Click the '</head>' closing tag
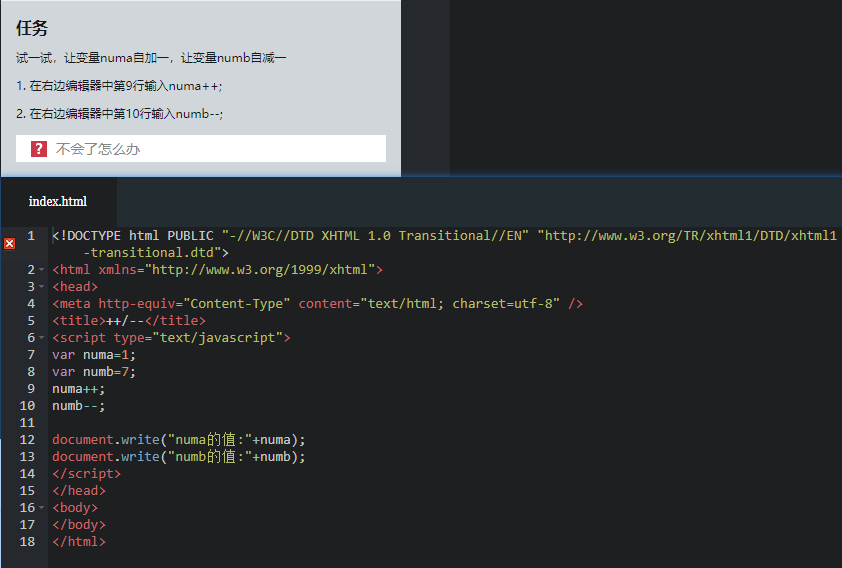842x568 pixels. point(79,491)
